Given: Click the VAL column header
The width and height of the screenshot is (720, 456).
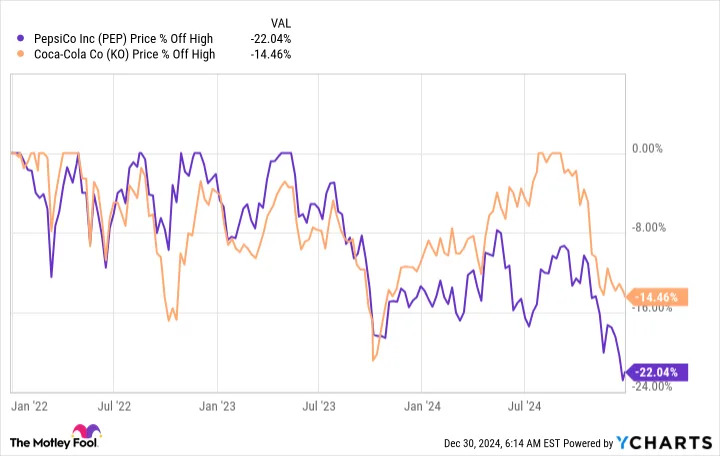Looking at the screenshot, I should (281, 23).
